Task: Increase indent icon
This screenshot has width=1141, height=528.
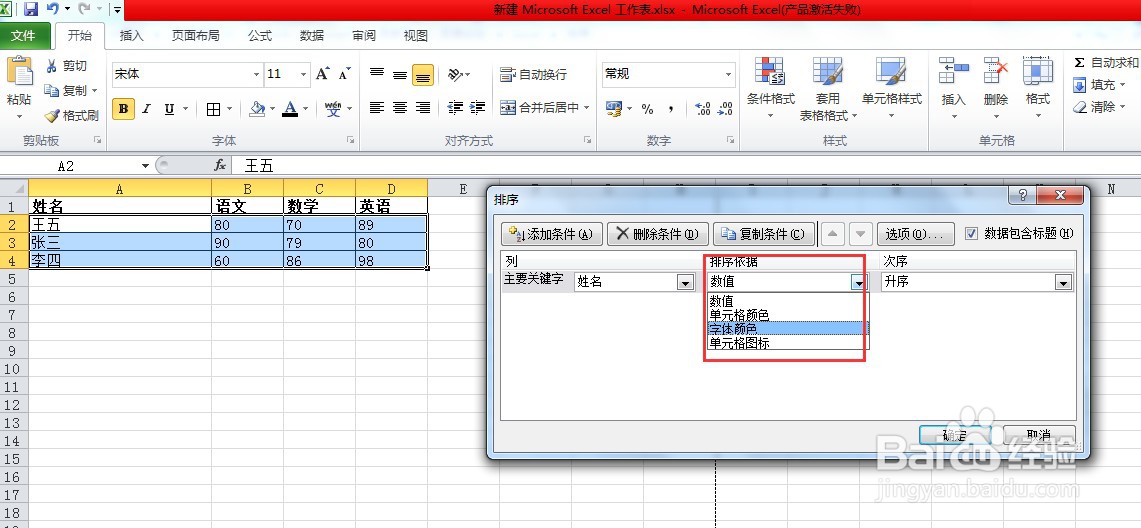Action: [x=477, y=108]
